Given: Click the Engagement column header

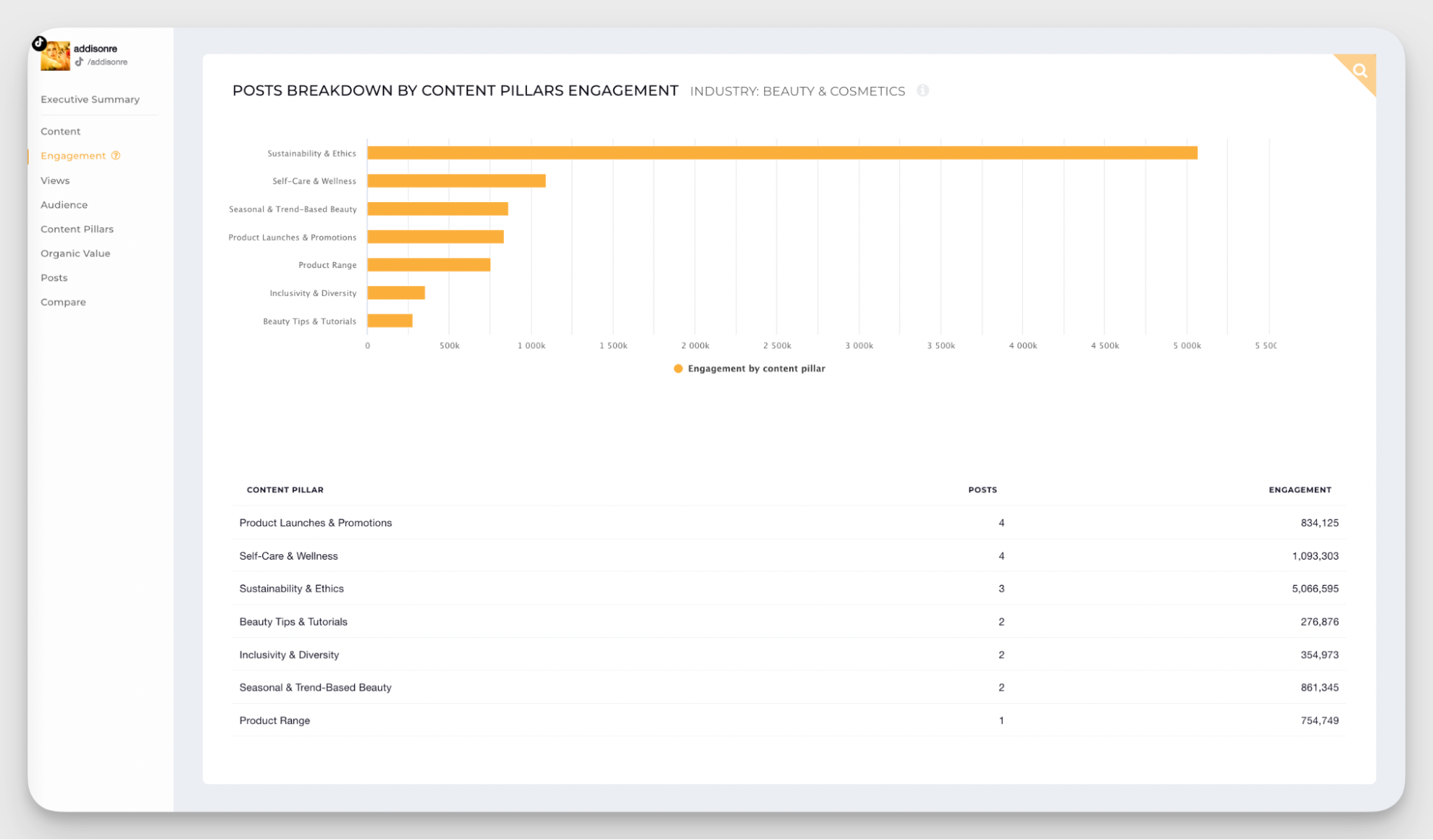Looking at the screenshot, I should pos(1299,490).
